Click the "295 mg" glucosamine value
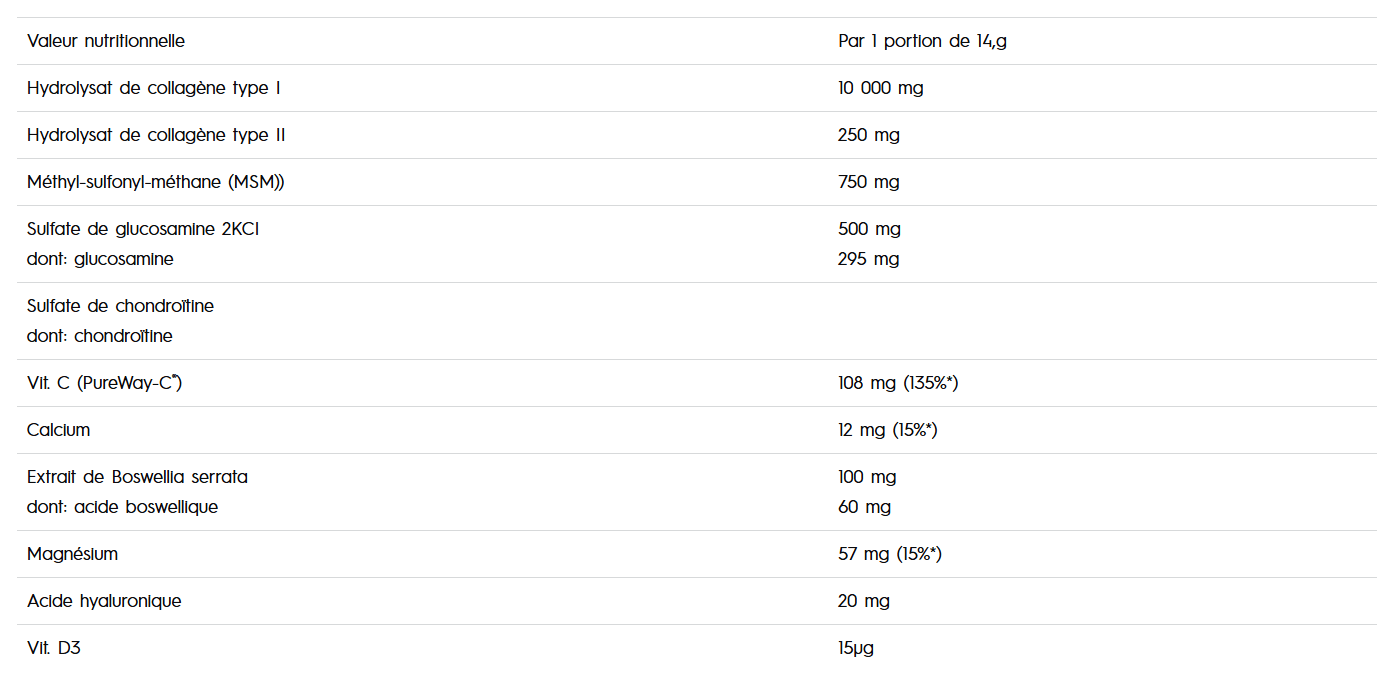 point(868,259)
